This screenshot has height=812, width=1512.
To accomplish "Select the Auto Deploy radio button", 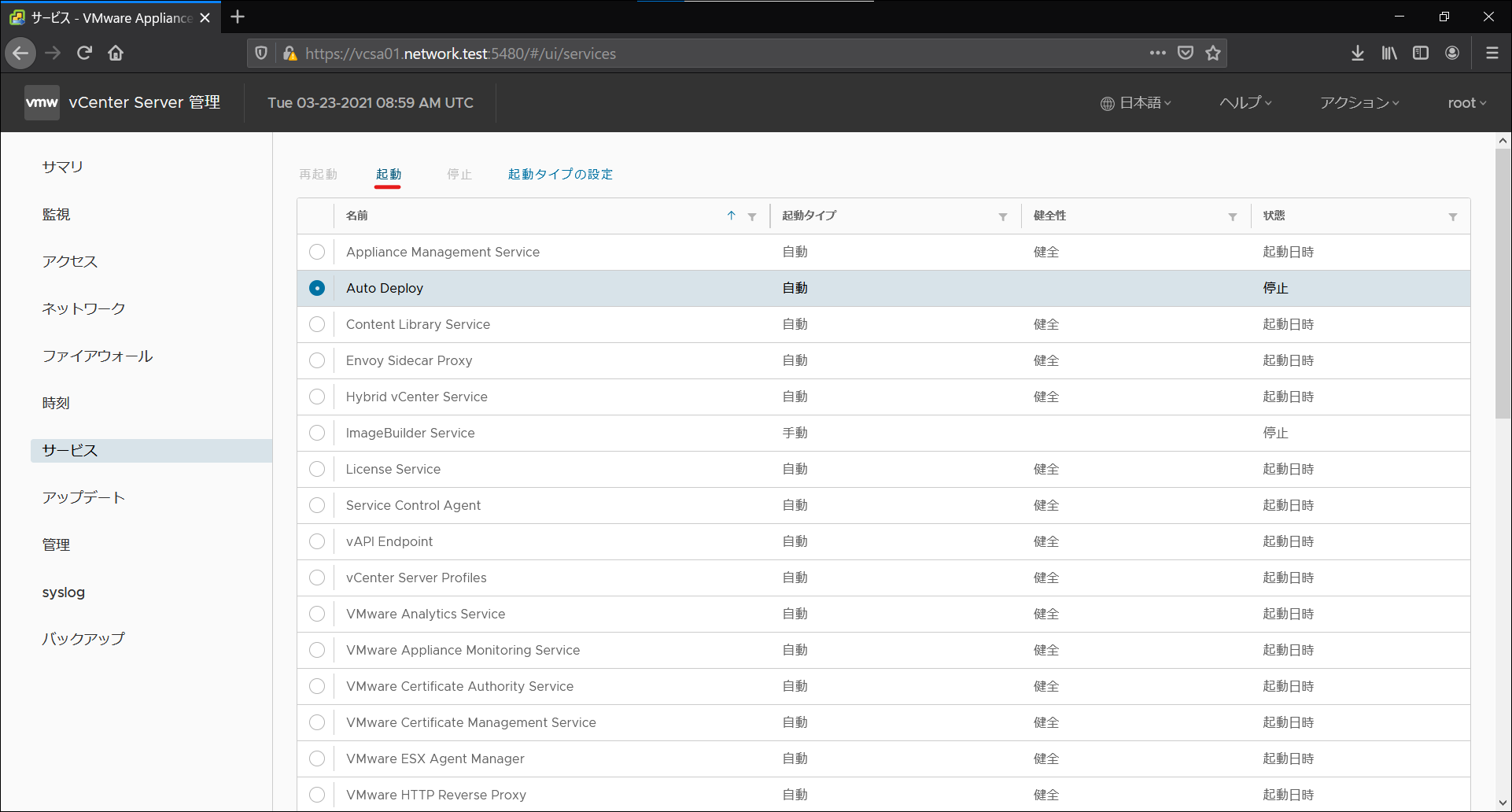I will (x=317, y=288).
